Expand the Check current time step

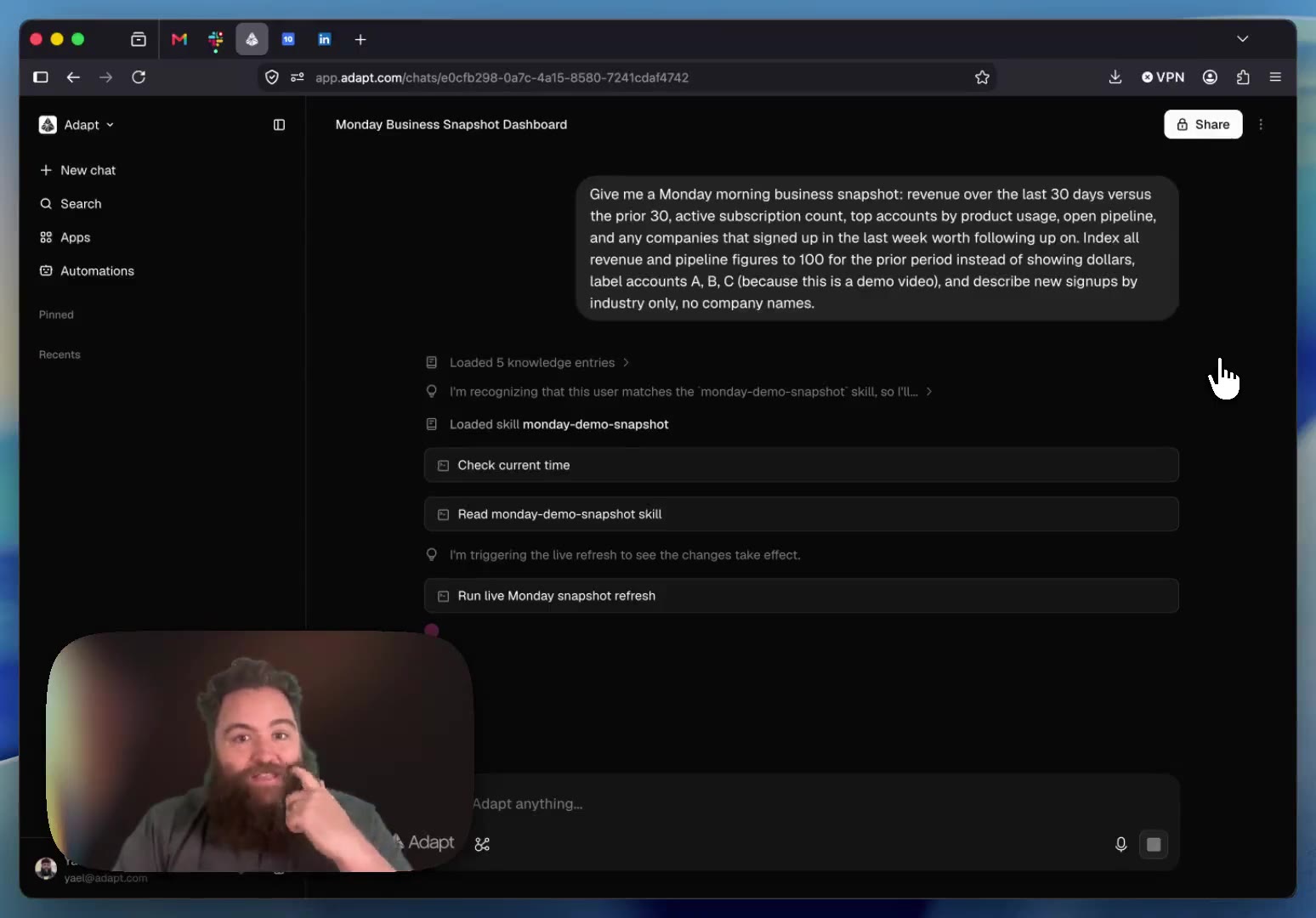click(801, 465)
